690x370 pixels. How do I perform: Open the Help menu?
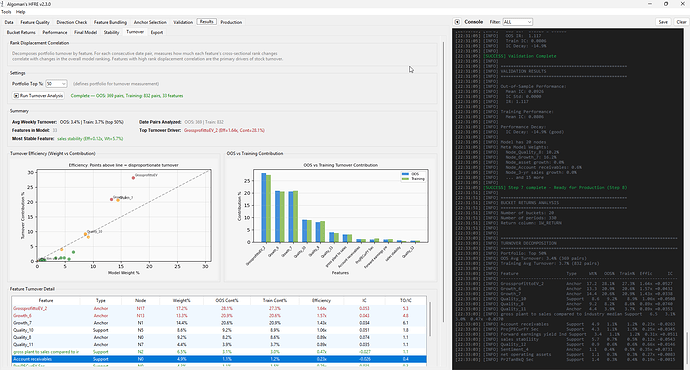point(21,12)
